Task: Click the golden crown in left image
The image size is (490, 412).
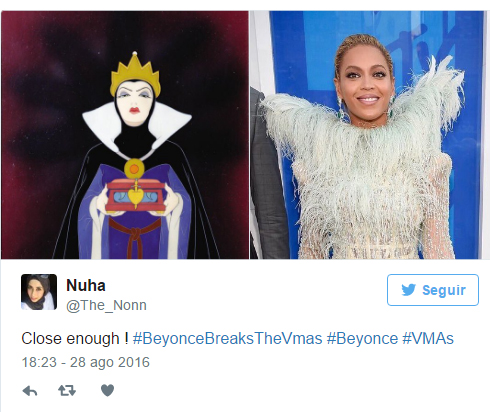Action: [x=135, y=74]
